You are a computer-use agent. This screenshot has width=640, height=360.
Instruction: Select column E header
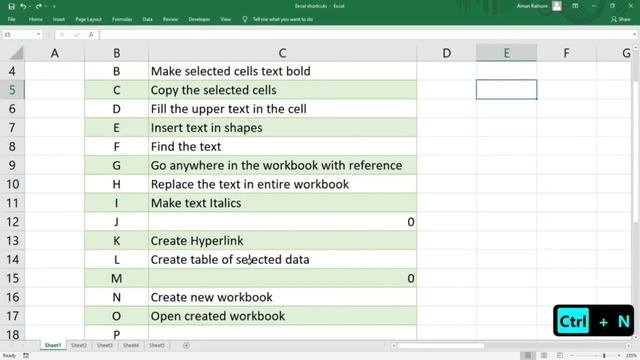click(x=506, y=53)
